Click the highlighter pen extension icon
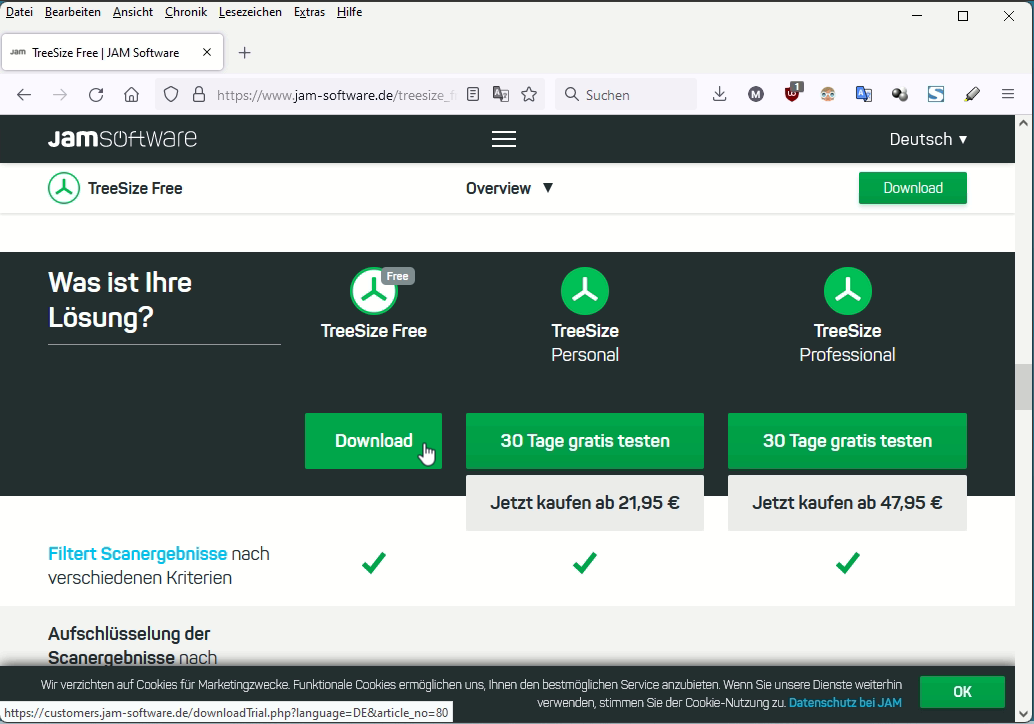 (x=972, y=94)
